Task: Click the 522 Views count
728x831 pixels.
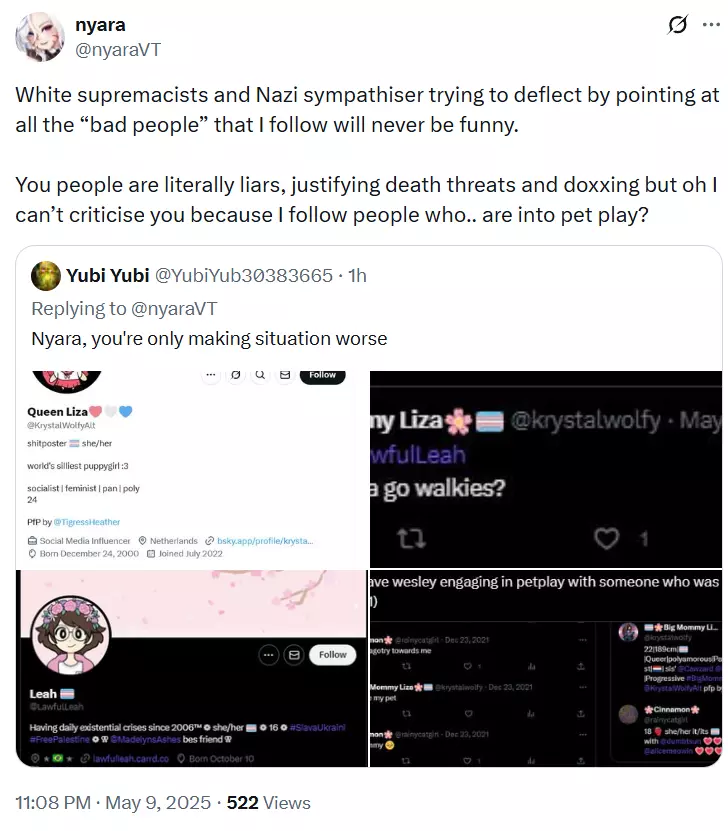Action: coord(269,803)
